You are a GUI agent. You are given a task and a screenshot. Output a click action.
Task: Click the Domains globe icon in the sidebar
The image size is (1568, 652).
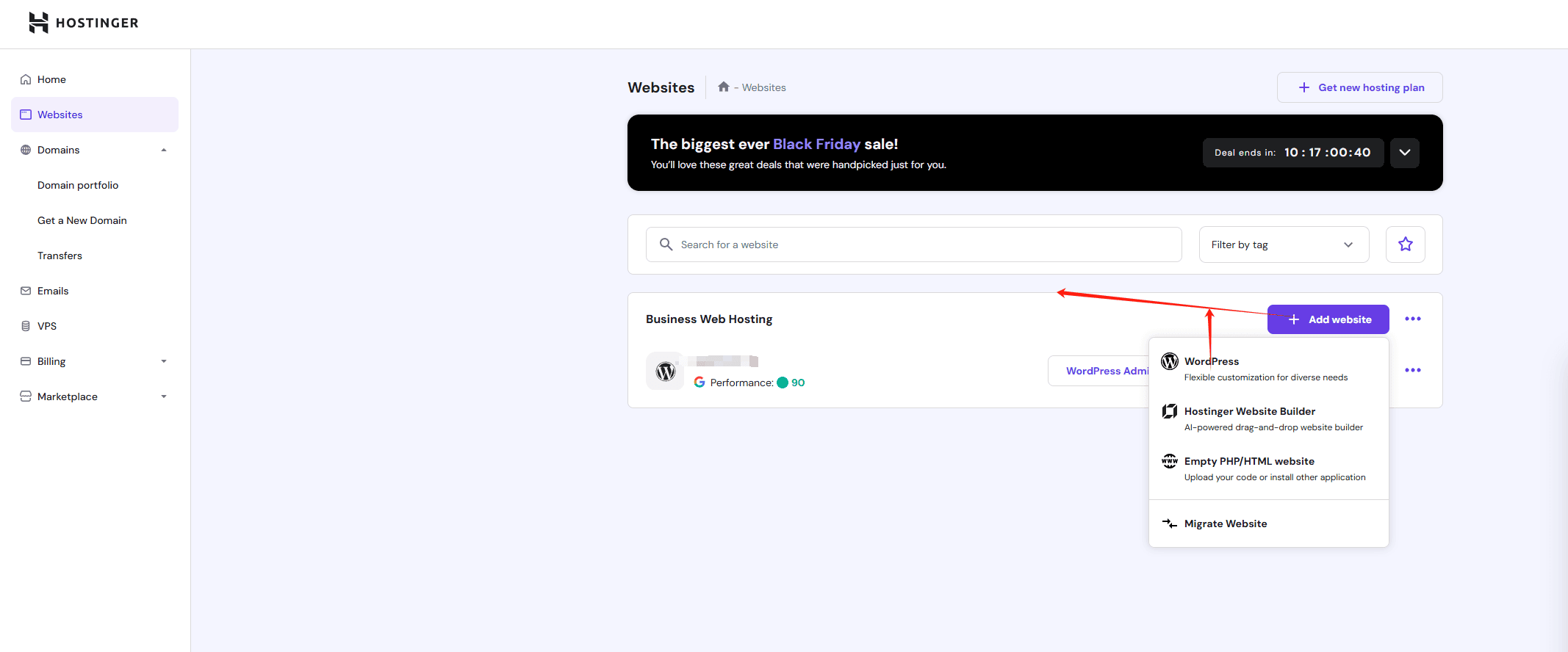[x=26, y=150]
